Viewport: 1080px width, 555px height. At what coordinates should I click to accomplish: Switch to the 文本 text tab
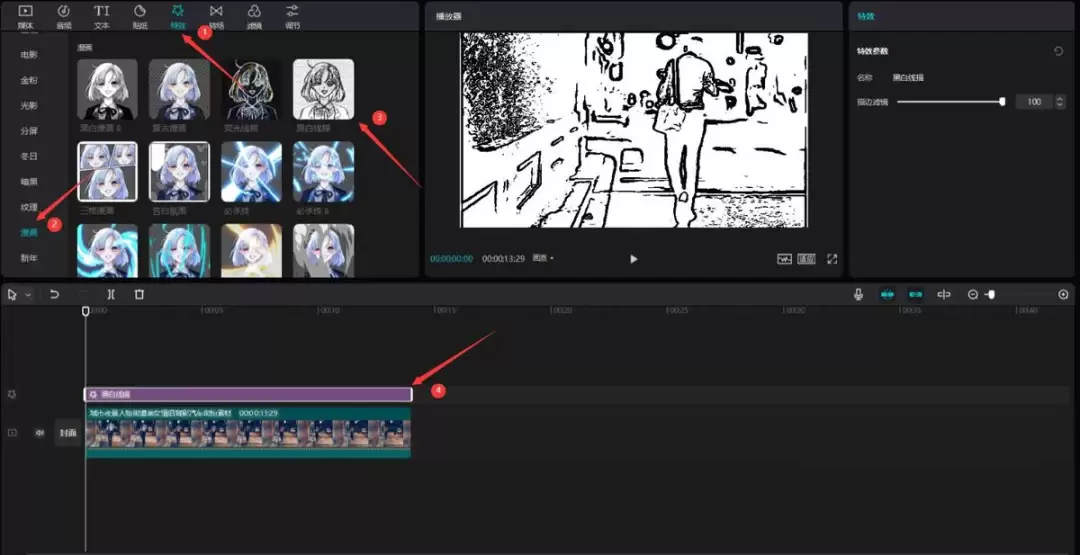pos(101,17)
